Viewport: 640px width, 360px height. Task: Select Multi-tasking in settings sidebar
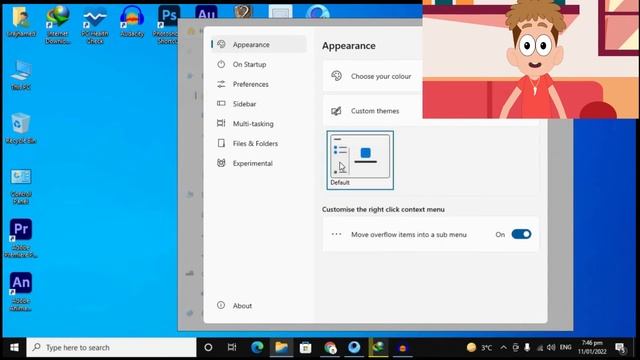tap(259, 124)
